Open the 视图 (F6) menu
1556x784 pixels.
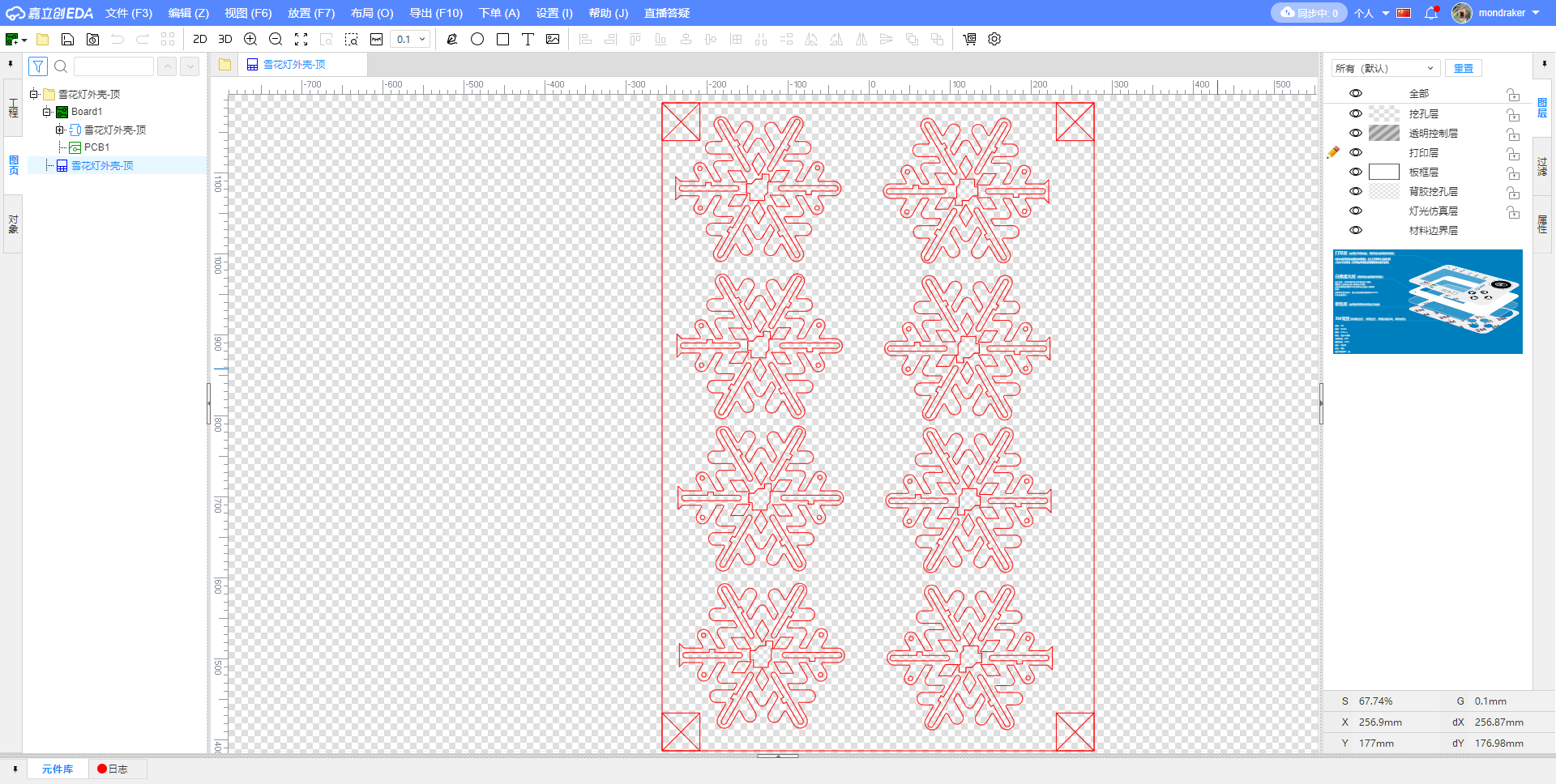point(248,13)
